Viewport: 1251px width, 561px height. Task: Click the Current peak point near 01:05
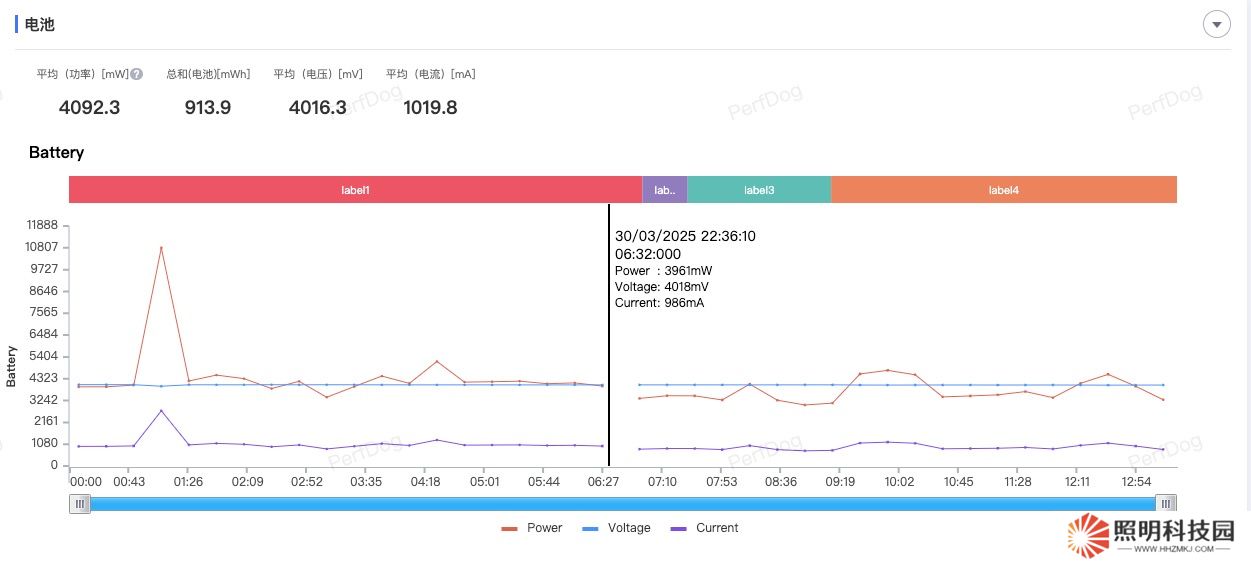click(161, 411)
